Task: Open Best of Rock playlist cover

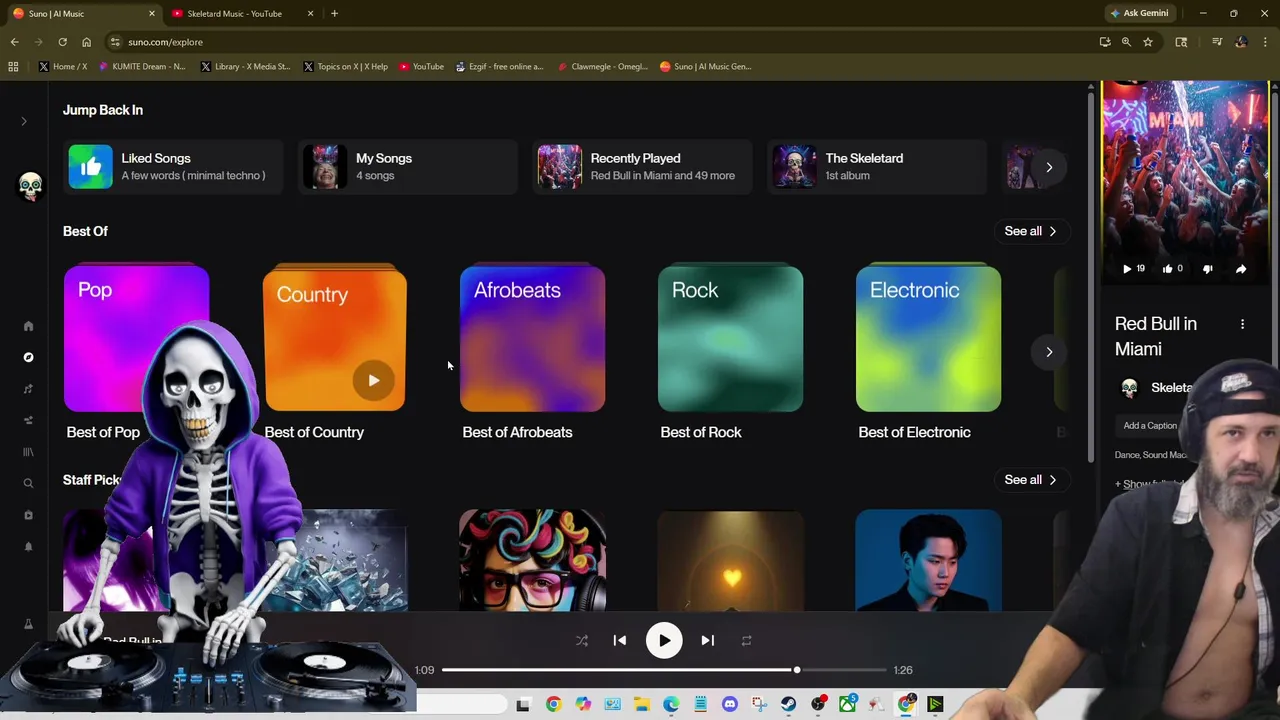Action: 730,338
